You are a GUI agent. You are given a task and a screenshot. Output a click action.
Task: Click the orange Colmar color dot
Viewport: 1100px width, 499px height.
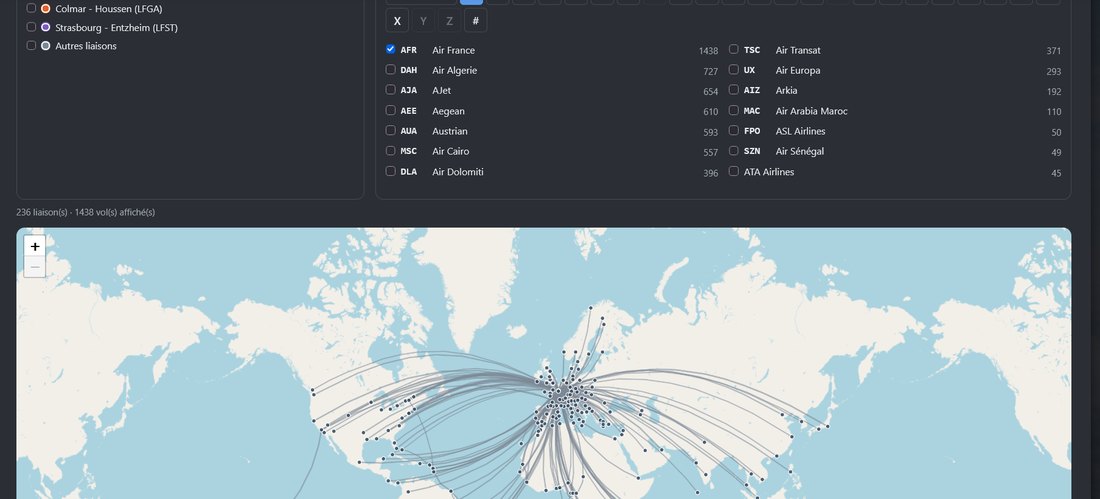coord(46,8)
